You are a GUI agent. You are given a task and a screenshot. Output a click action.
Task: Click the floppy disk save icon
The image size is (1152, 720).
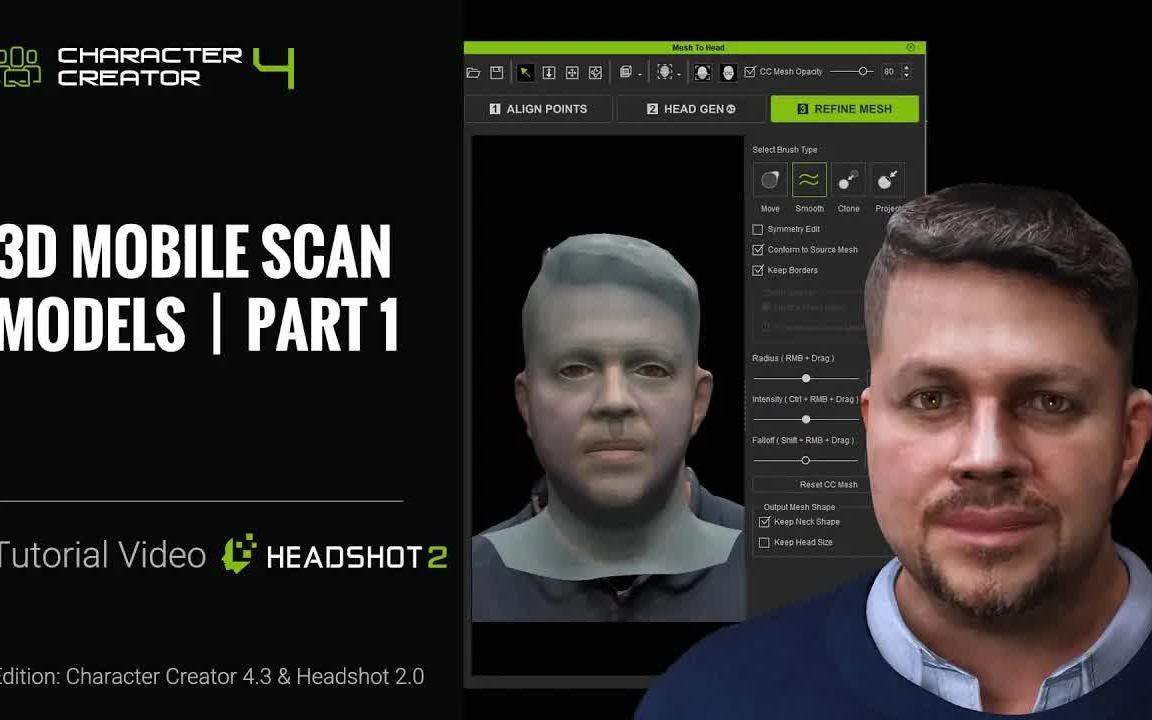(497, 72)
